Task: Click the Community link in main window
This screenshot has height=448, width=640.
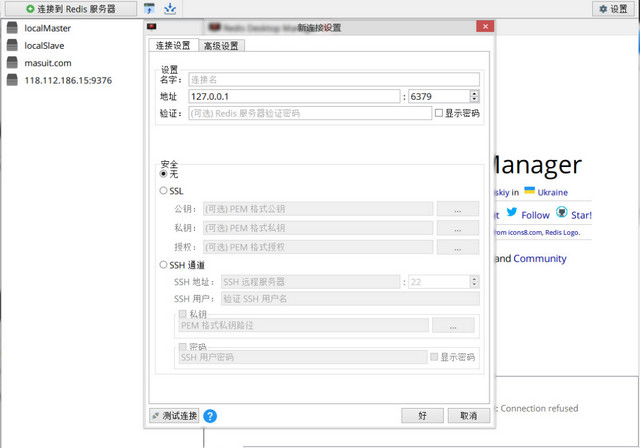Action: point(540,259)
